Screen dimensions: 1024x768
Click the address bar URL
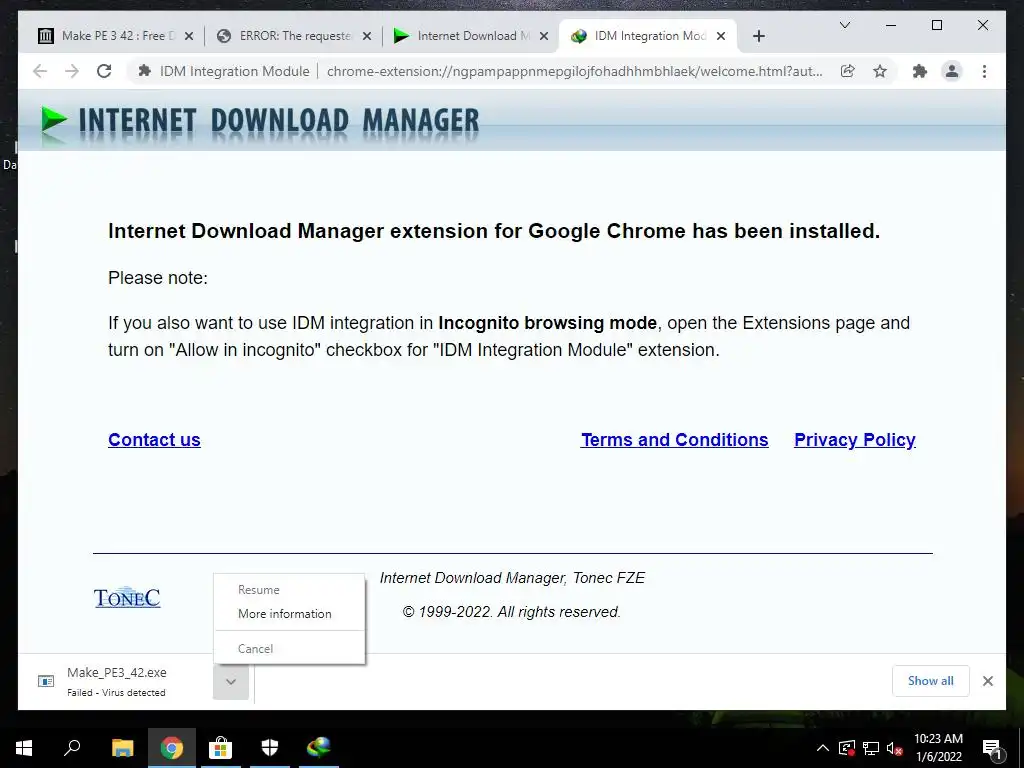click(x=575, y=71)
